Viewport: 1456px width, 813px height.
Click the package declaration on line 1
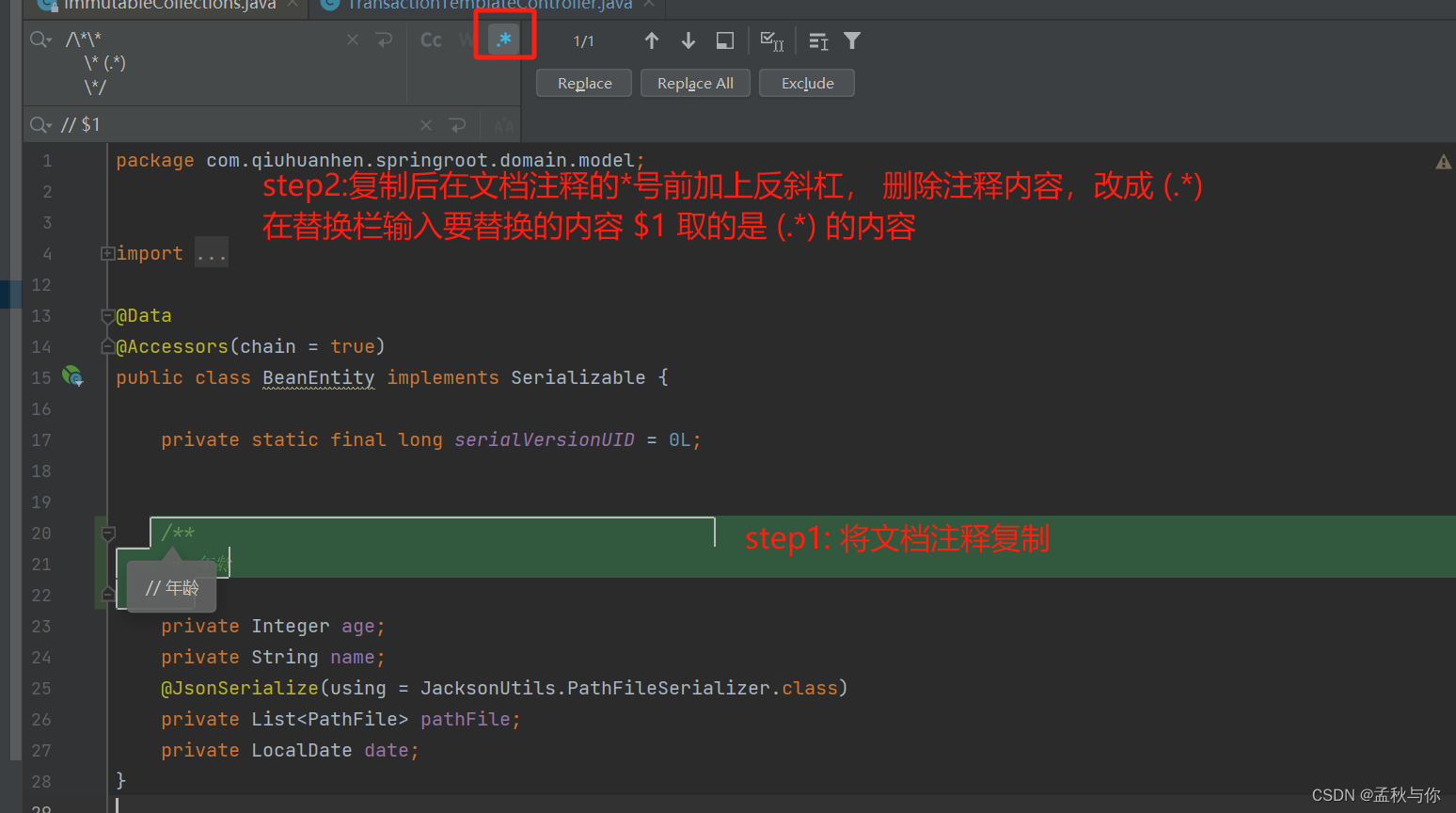[x=380, y=160]
